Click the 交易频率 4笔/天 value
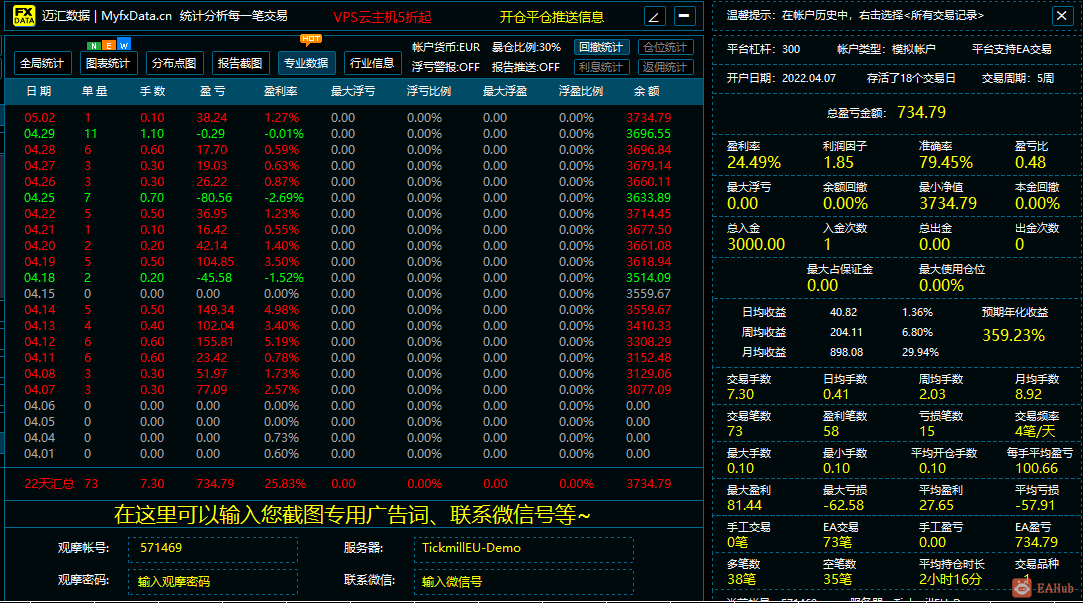Screen dimensions: 1083x603 click(1035, 432)
